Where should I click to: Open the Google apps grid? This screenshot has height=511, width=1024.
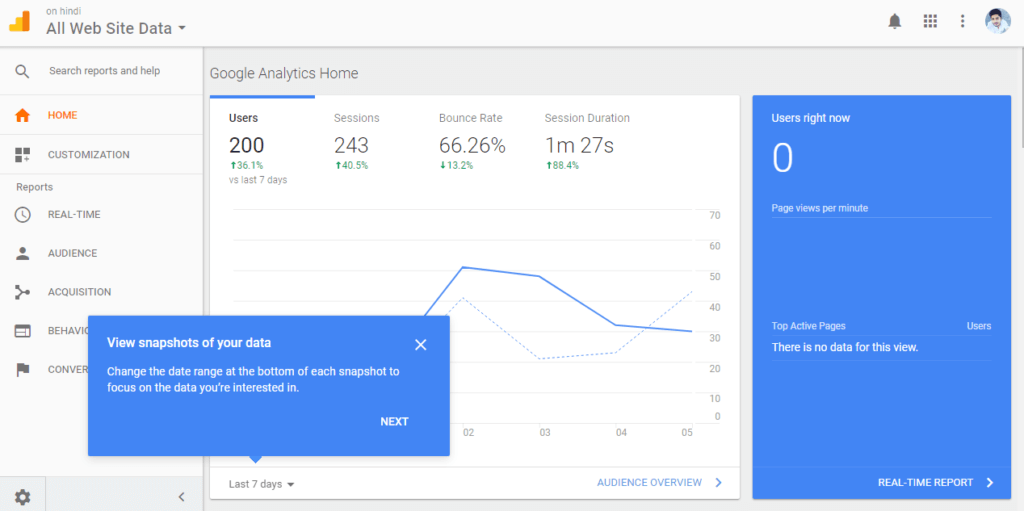tap(930, 22)
